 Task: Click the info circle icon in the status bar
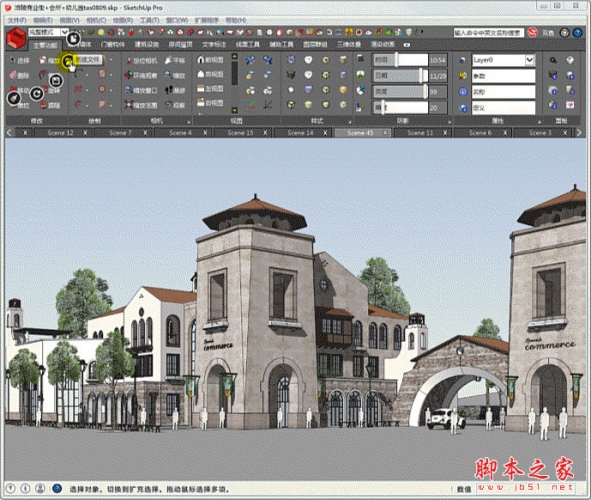(x=25, y=489)
